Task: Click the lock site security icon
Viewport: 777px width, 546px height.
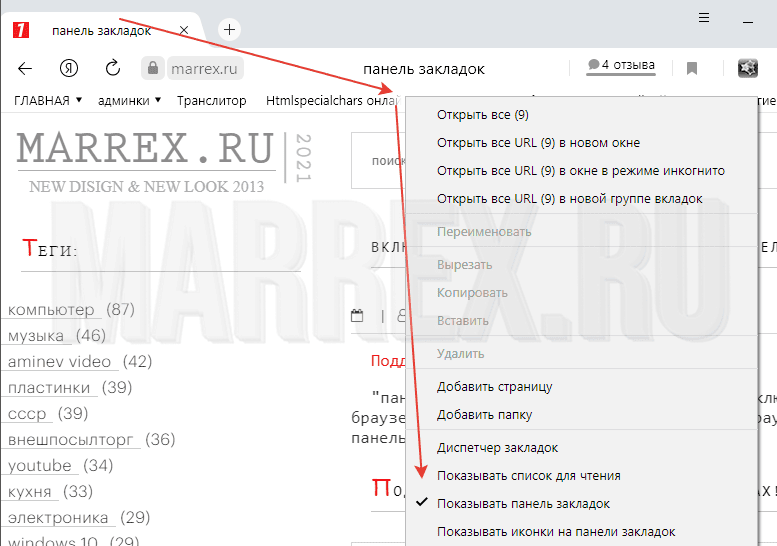Action: click(x=153, y=68)
